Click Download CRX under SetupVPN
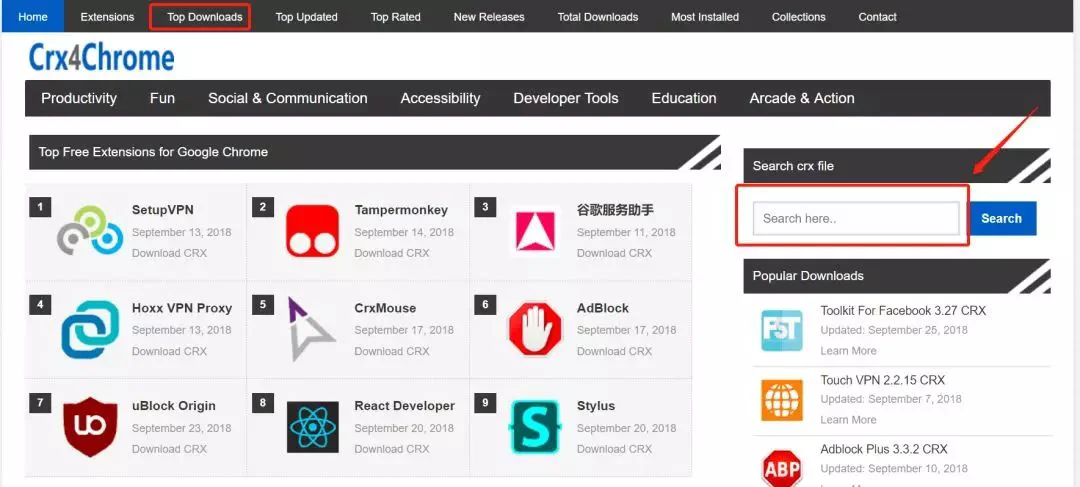 (x=169, y=253)
